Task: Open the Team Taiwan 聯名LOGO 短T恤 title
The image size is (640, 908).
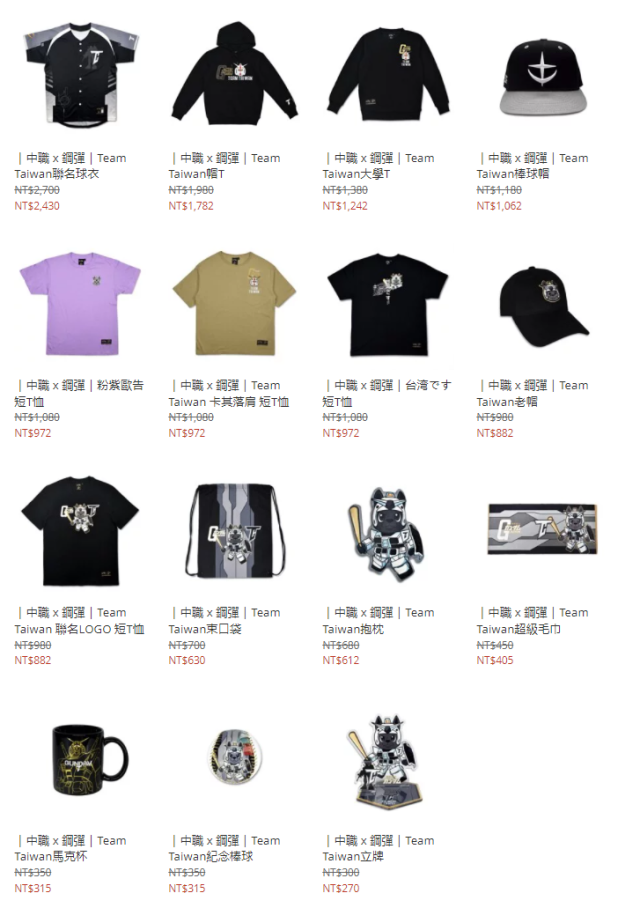Action: (79, 621)
